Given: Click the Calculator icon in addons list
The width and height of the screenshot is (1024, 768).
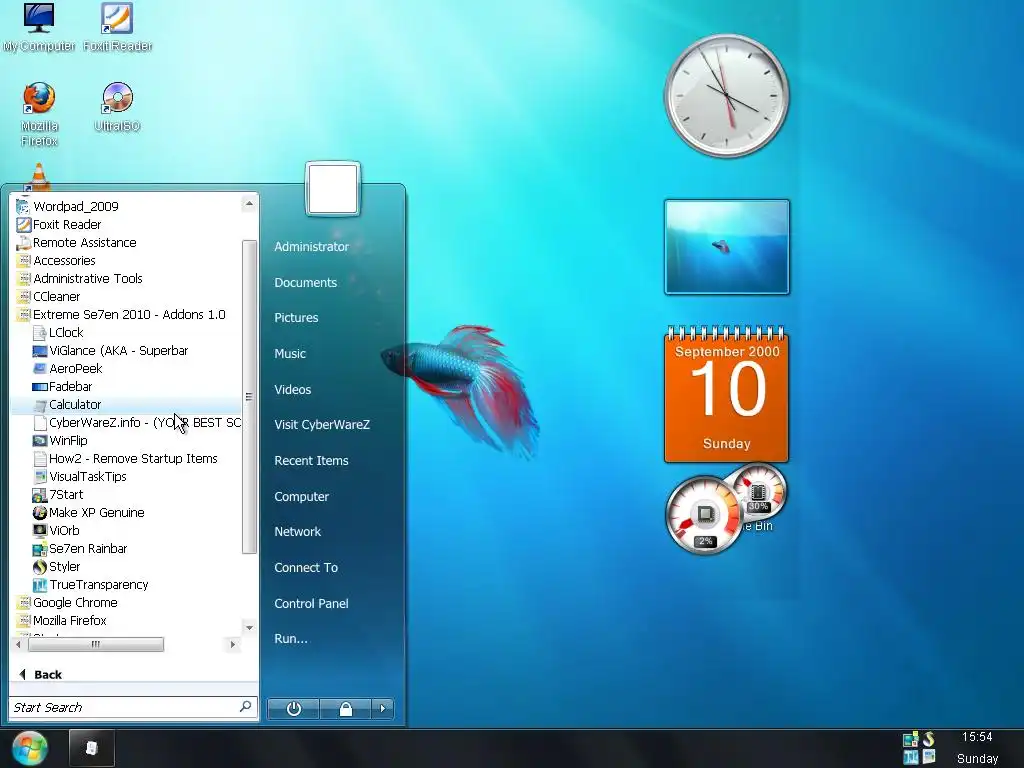Looking at the screenshot, I should click(x=40, y=405).
